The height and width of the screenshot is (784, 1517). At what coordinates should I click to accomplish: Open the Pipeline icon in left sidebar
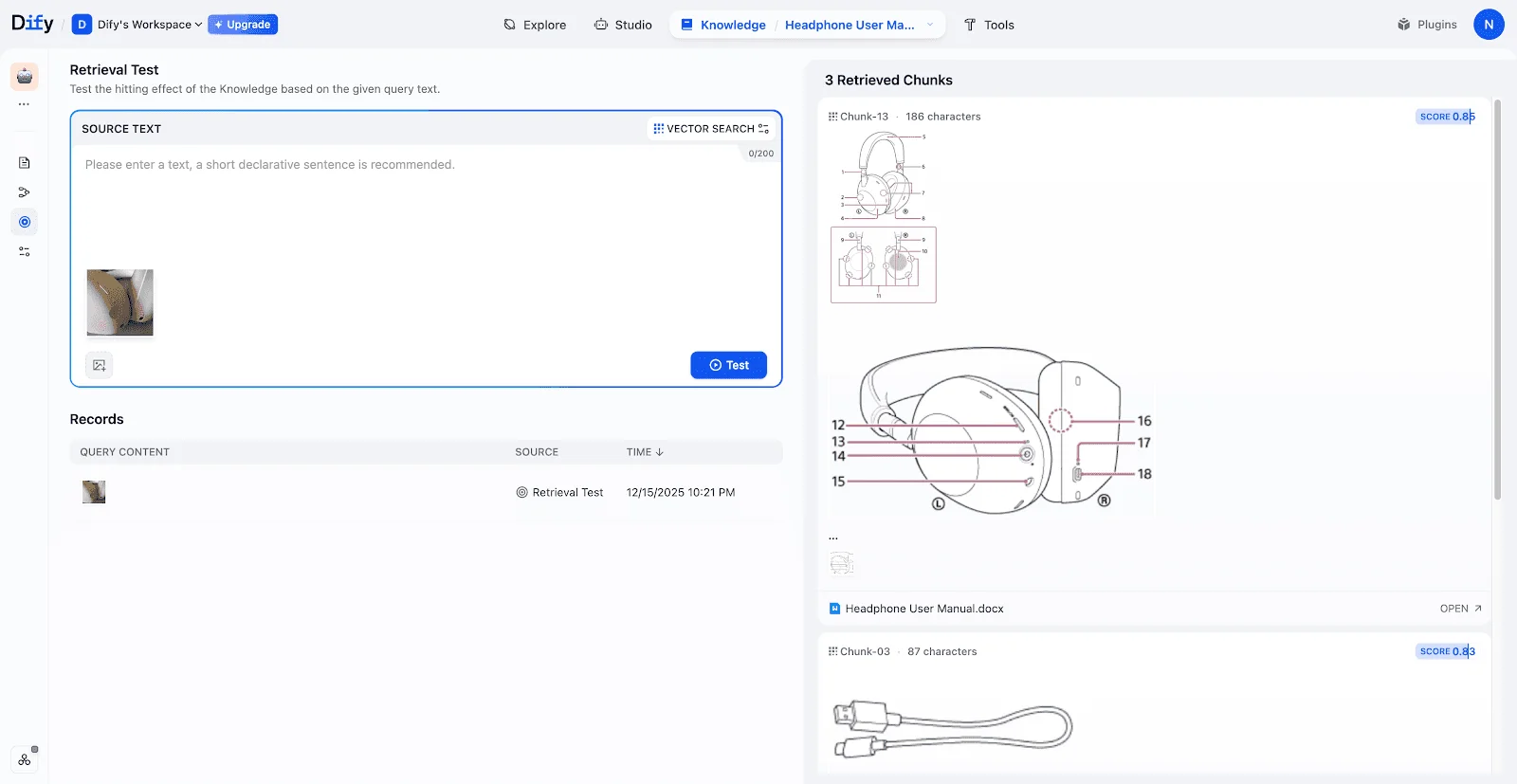25,192
